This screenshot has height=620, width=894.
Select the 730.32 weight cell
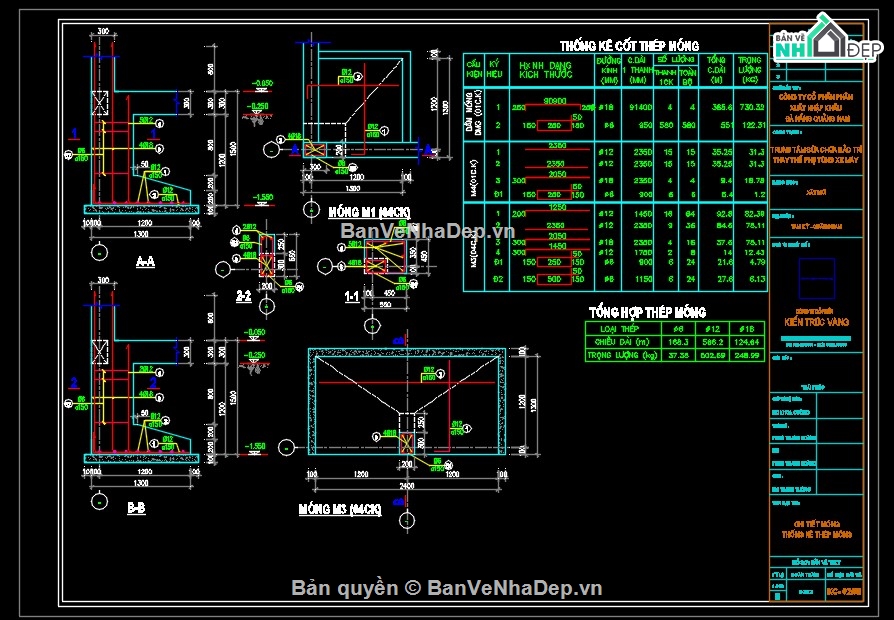(752, 107)
